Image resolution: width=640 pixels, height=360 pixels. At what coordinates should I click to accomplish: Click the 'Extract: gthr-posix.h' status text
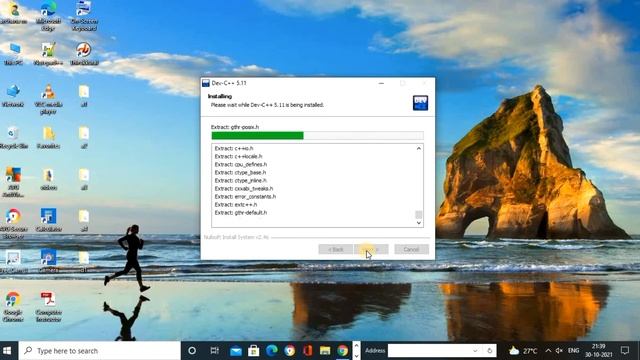(235, 127)
